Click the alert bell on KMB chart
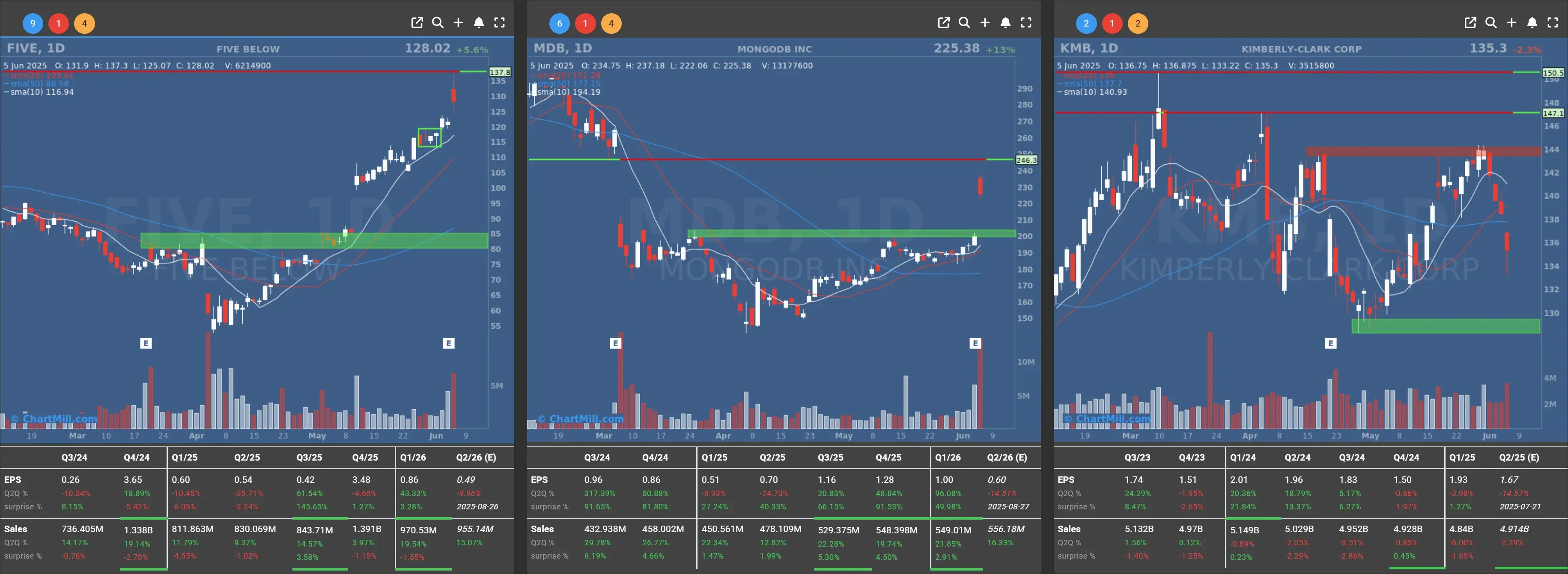This screenshot has height=574, width=1568. pyautogui.click(x=1532, y=23)
